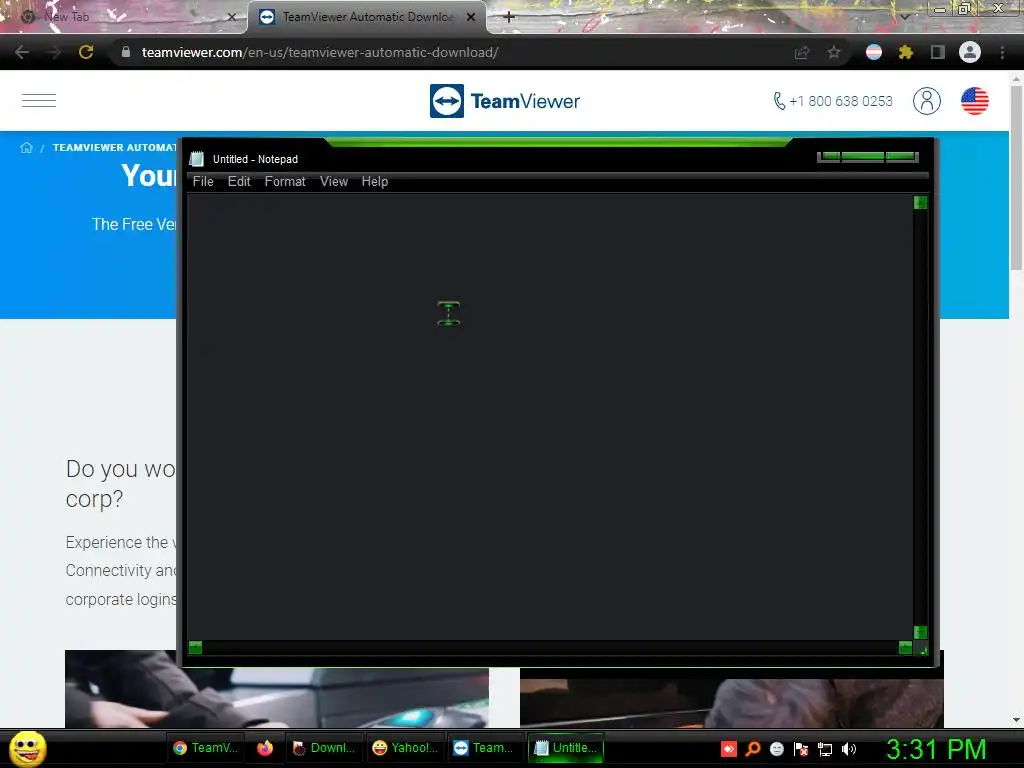The width and height of the screenshot is (1024, 768).
Task: Go back in Chrome browser history
Action: tap(22, 52)
